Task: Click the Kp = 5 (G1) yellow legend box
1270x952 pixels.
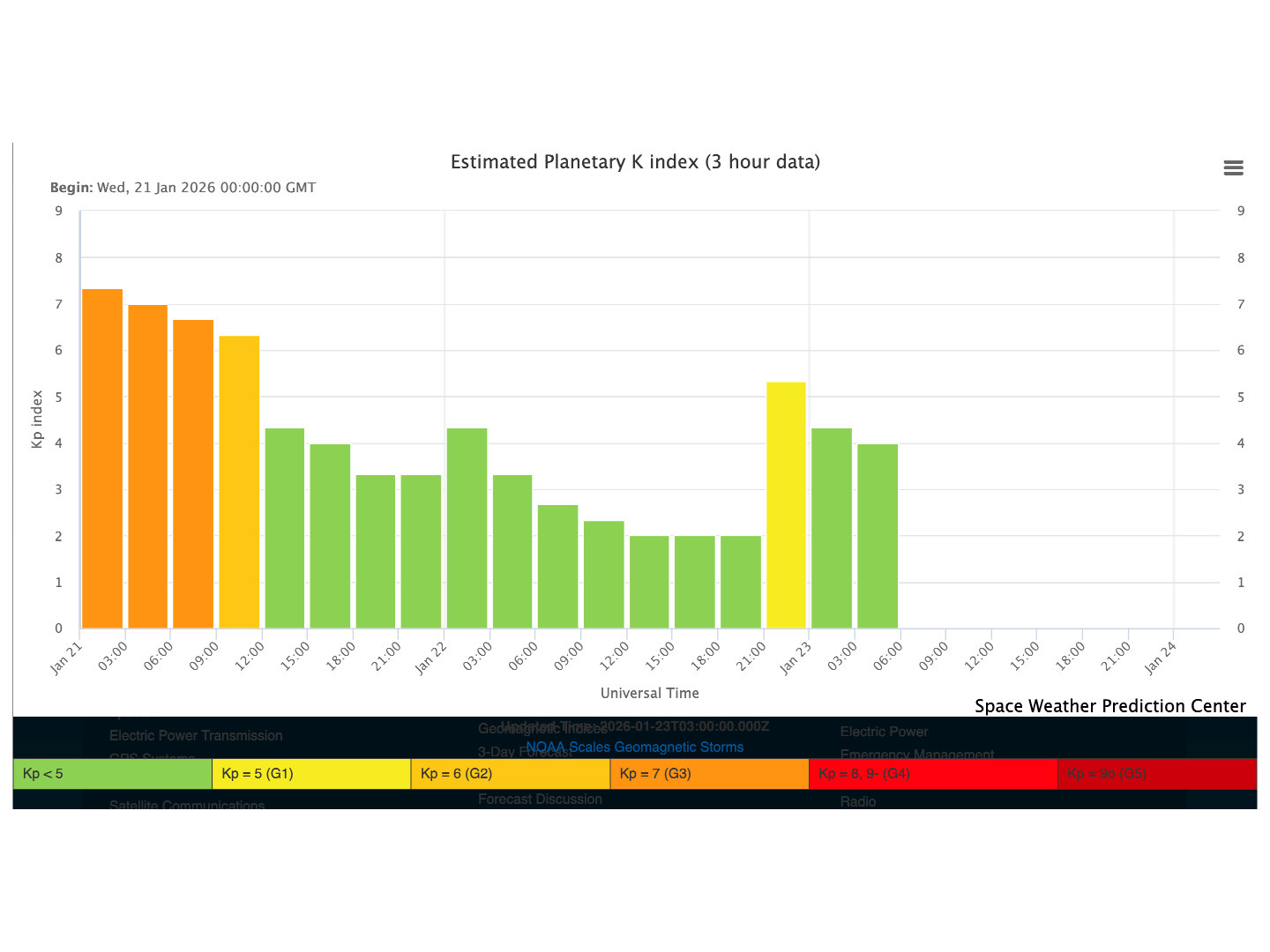Action: (x=311, y=774)
